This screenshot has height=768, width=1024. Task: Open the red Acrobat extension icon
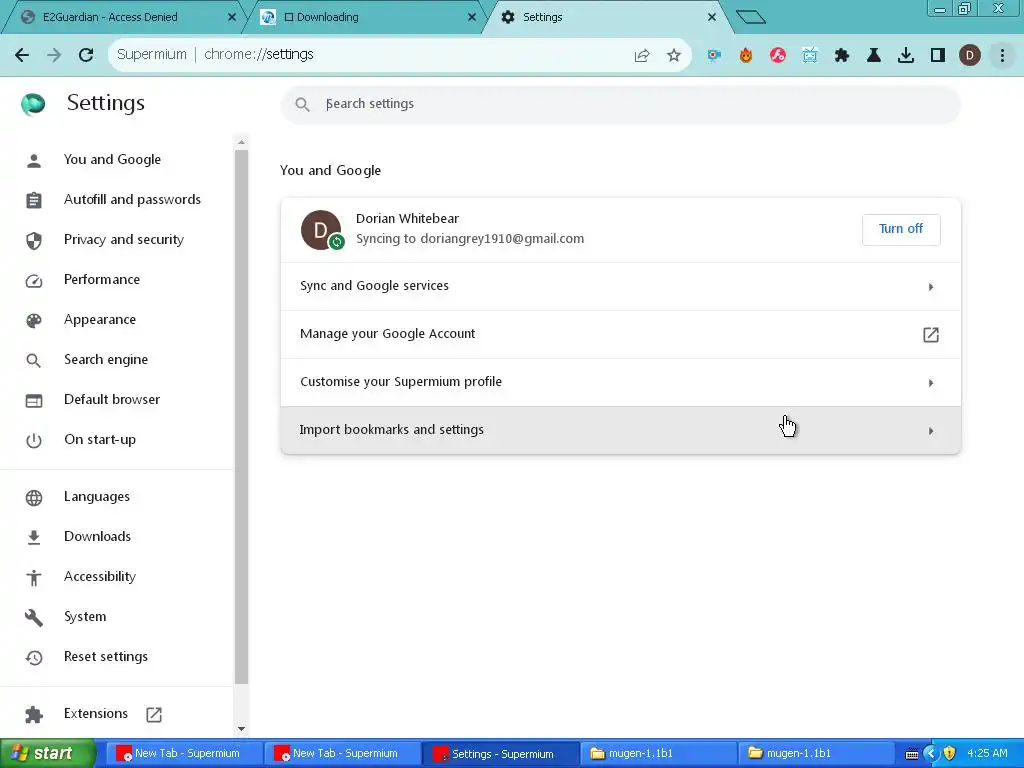pos(778,56)
